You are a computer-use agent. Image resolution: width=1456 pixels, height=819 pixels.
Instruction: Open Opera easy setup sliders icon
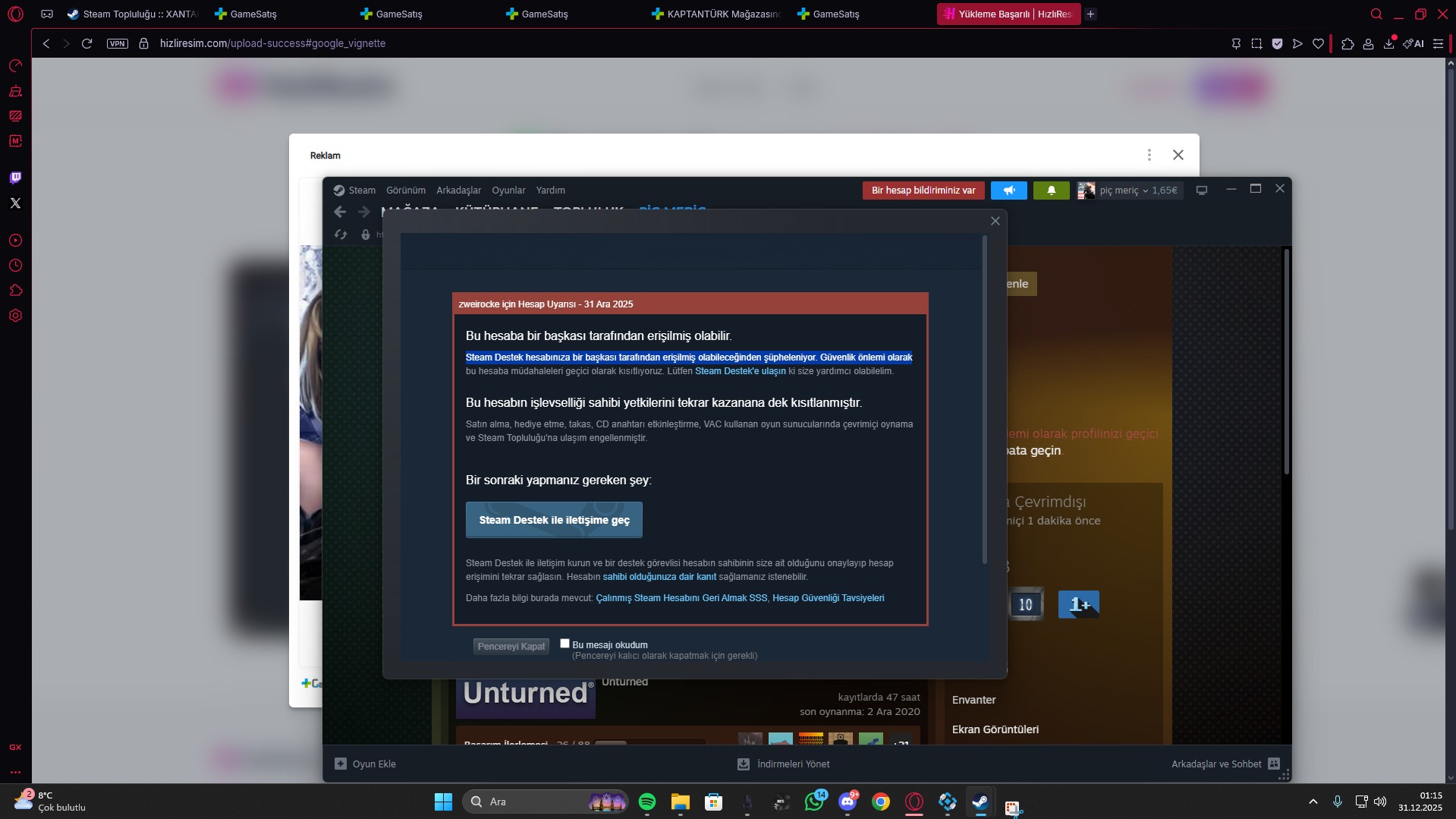tap(1438, 43)
